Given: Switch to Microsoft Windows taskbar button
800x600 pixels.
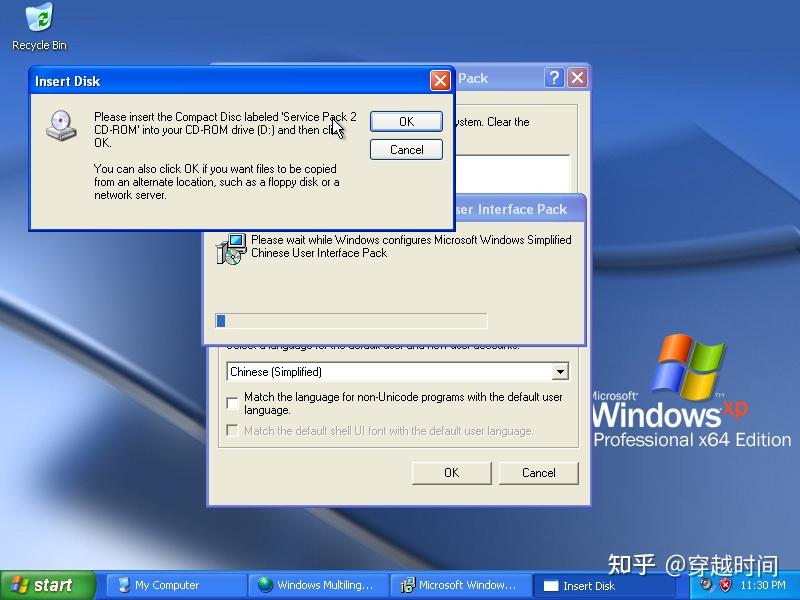Looking at the screenshot, I should coord(460,585).
